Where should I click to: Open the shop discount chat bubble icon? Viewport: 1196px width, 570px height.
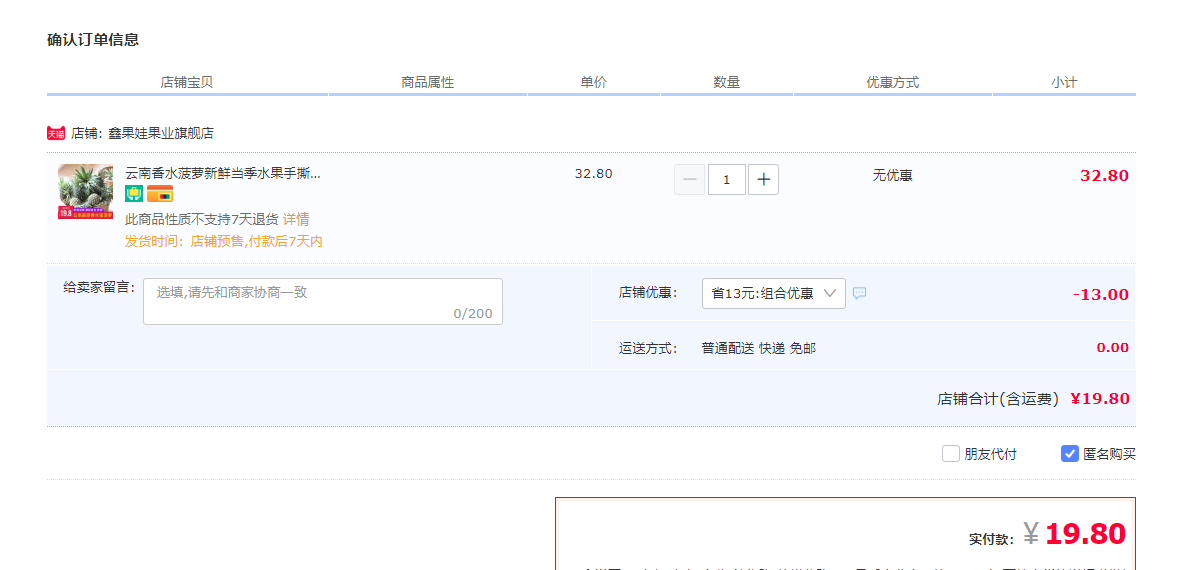point(860,293)
